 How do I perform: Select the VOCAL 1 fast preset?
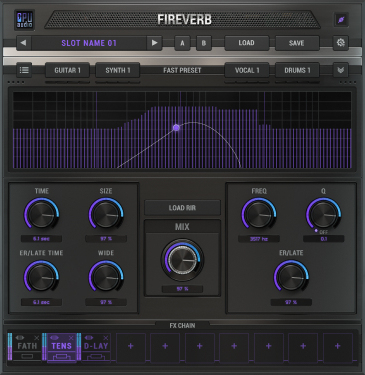pos(247,70)
